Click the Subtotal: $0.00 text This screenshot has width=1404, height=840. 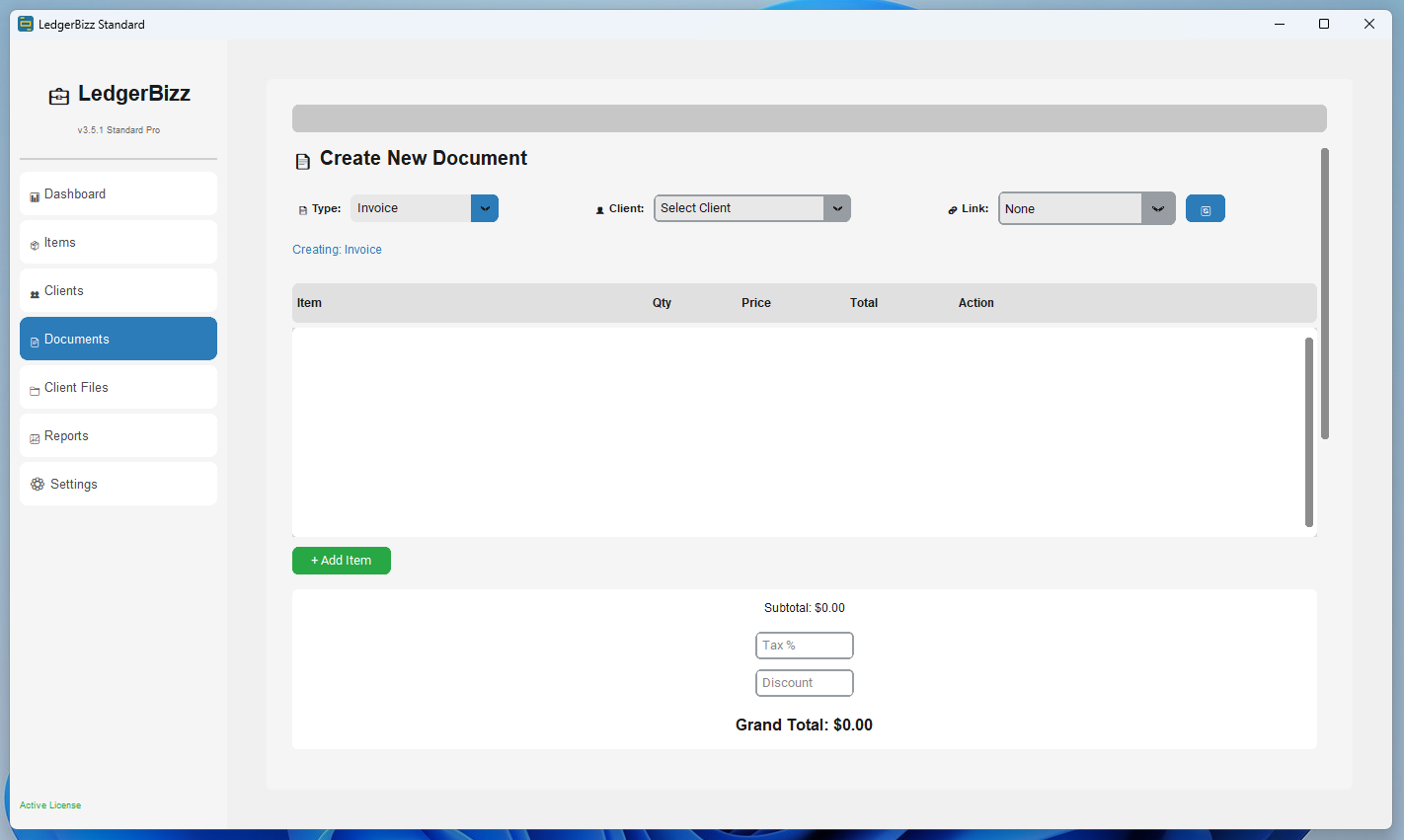(x=805, y=608)
